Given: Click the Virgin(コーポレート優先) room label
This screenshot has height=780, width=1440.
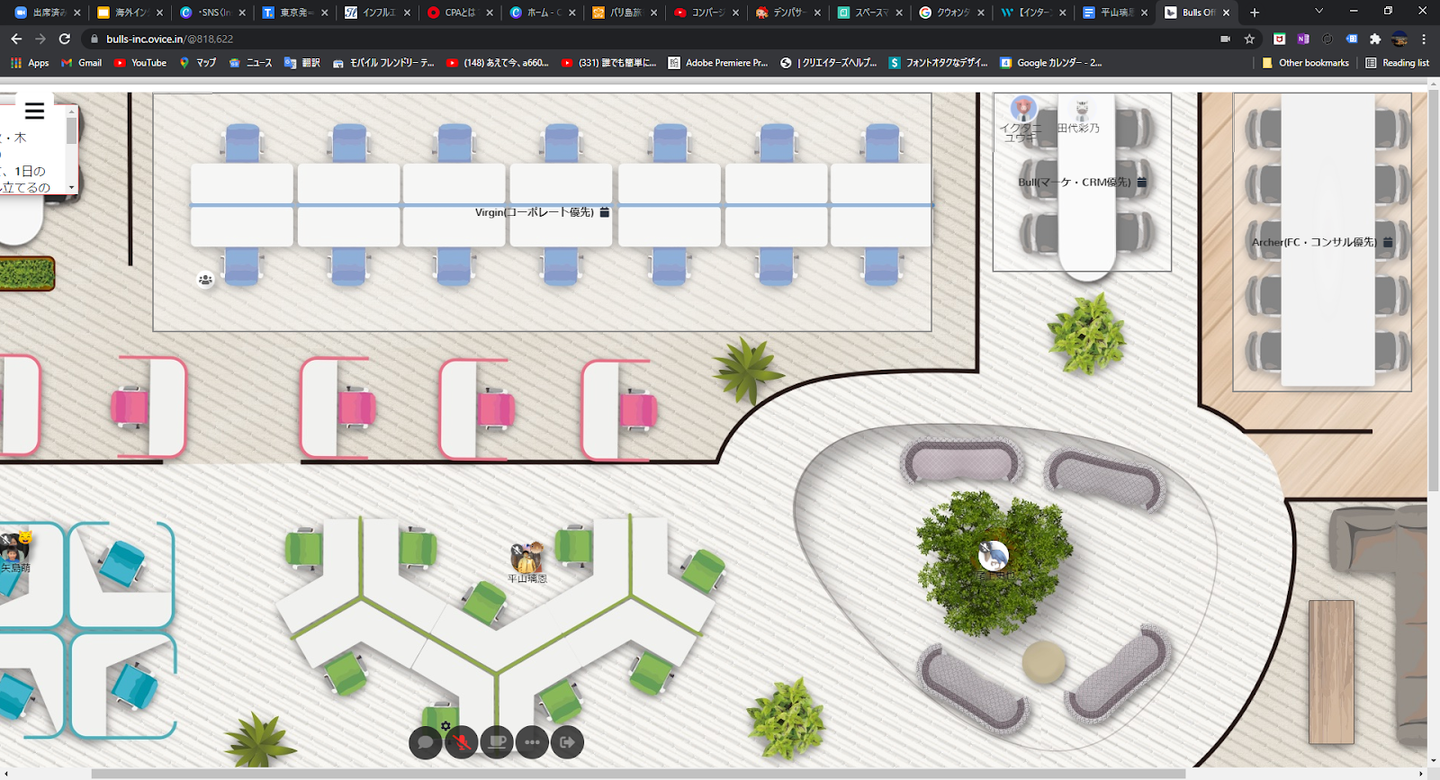Looking at the screenshot, I should click(534, 213).
